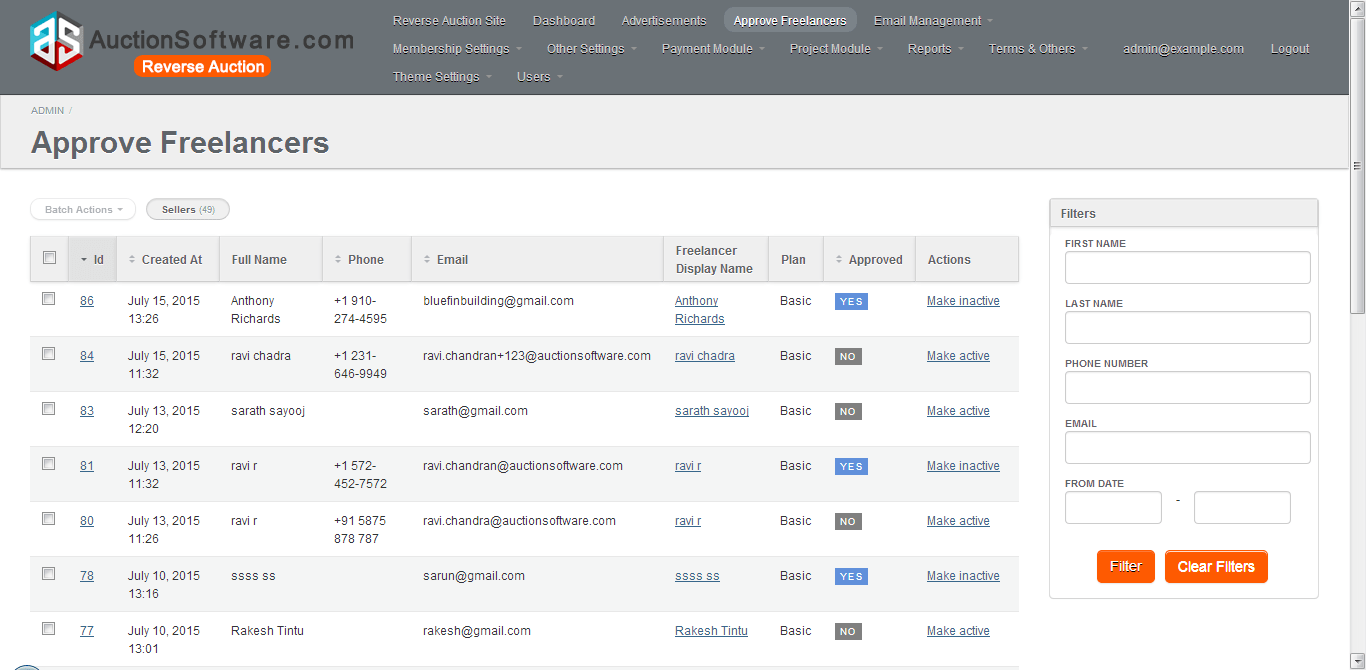Click email bluefinbuilding@gmail.com cell
Viewport: 1366px width, 670px height.
498,301
